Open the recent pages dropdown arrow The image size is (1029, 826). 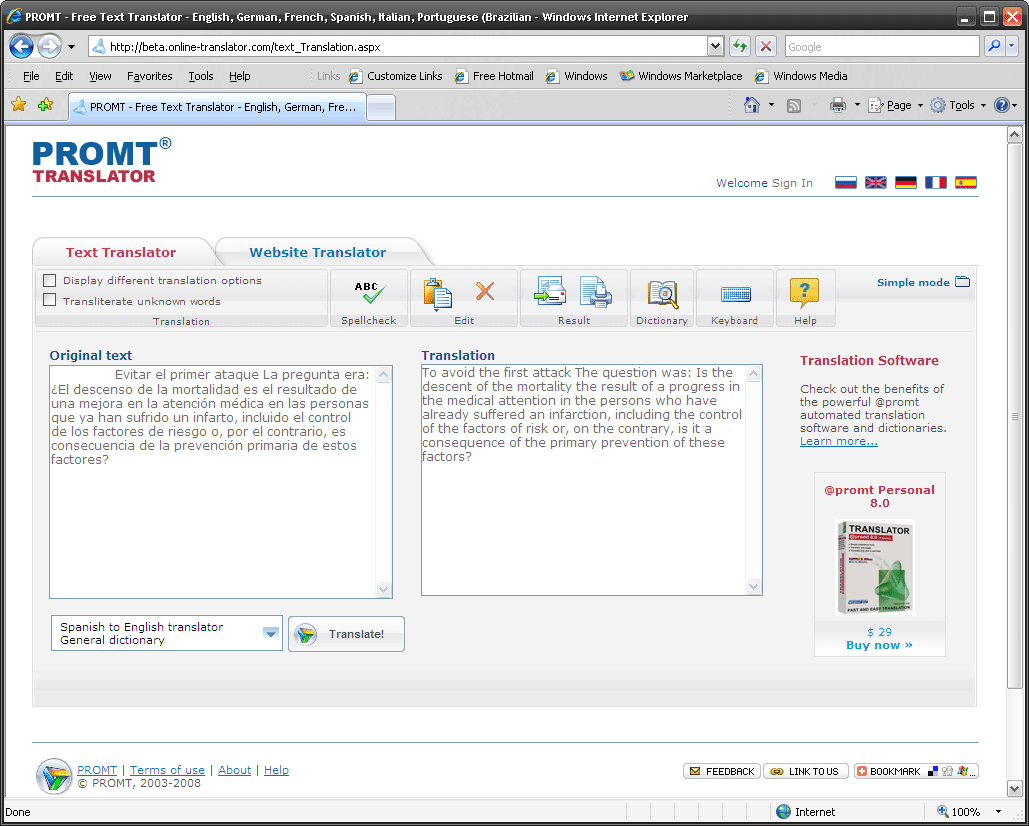(72, 47)
